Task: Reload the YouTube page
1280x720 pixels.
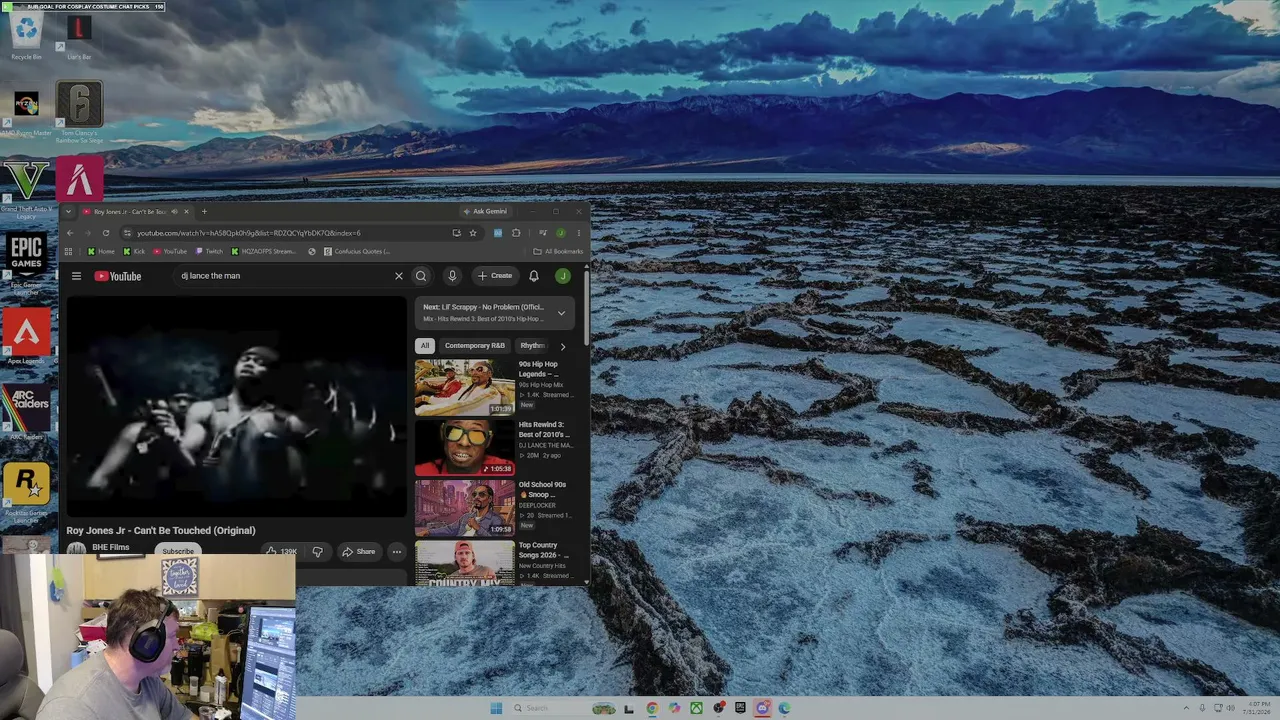Action: tap(106, 233)
